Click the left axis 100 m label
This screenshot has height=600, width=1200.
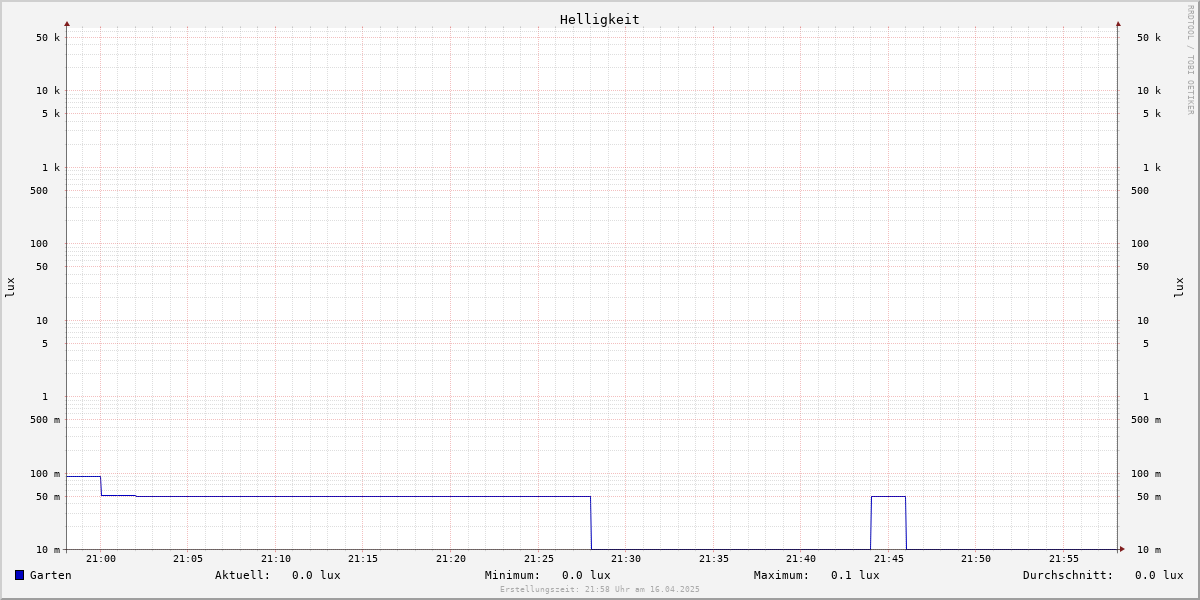45,474
